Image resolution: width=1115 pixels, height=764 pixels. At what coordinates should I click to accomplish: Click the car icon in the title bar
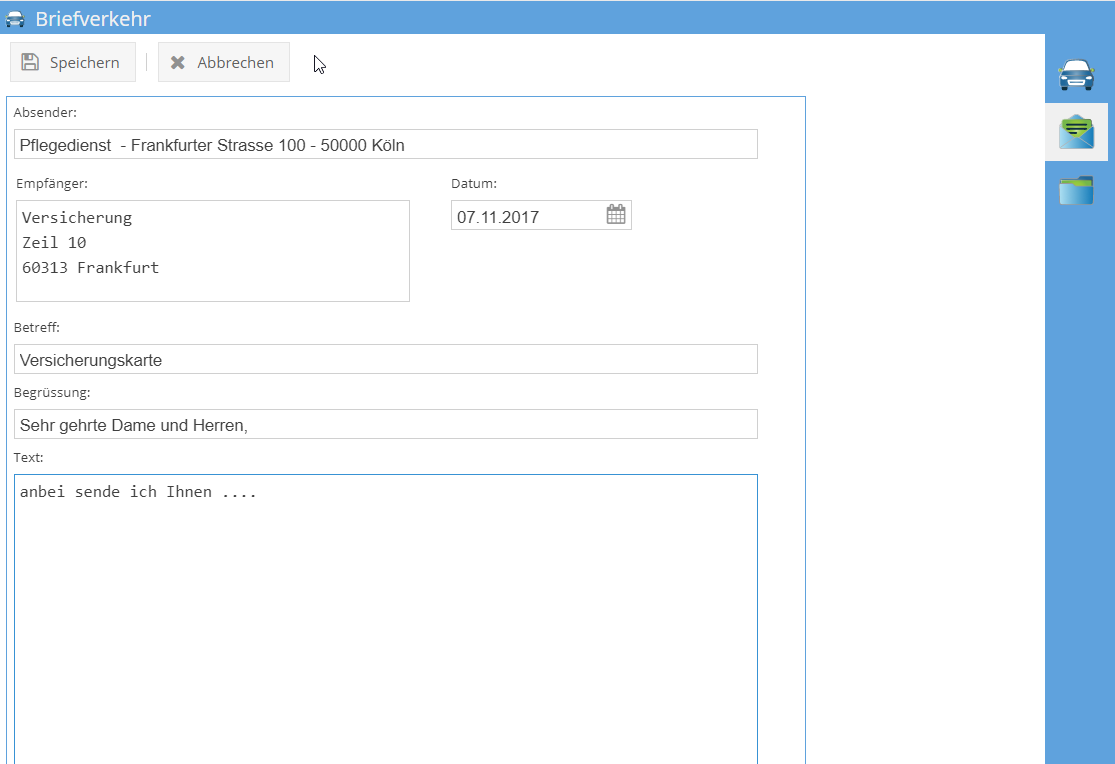click(x=15, y=19)
